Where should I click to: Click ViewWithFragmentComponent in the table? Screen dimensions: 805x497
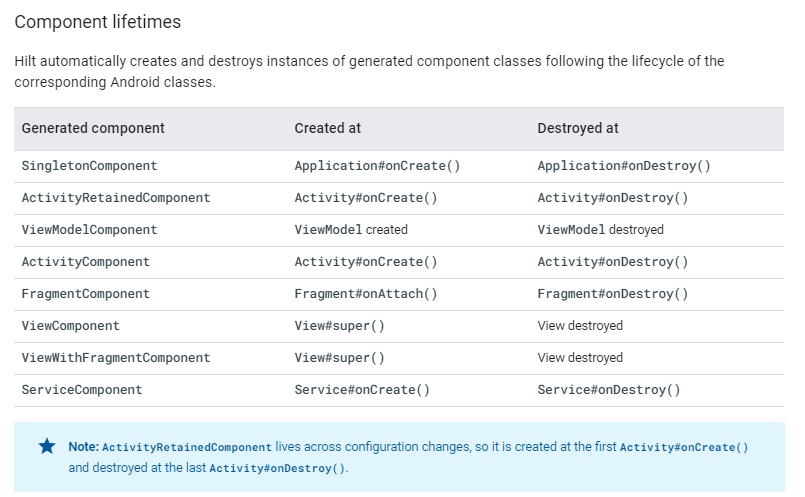(x=116, y=357)
